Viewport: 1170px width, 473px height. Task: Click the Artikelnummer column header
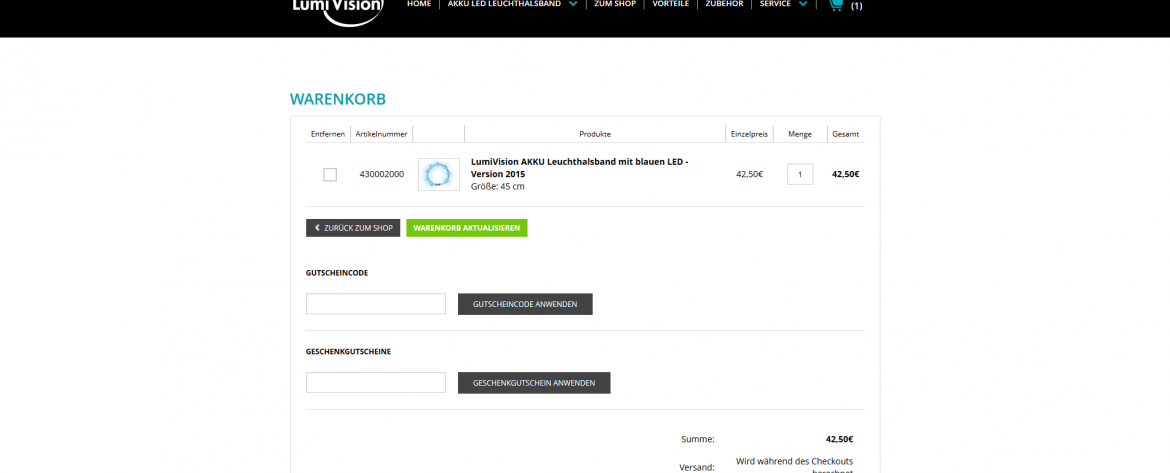381,134
